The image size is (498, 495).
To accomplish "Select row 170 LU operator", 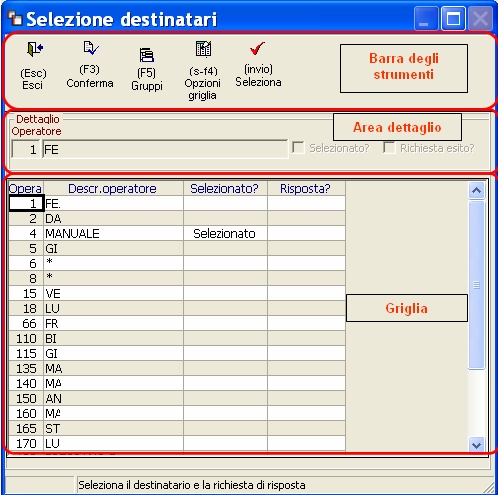I will pos(177,443).
